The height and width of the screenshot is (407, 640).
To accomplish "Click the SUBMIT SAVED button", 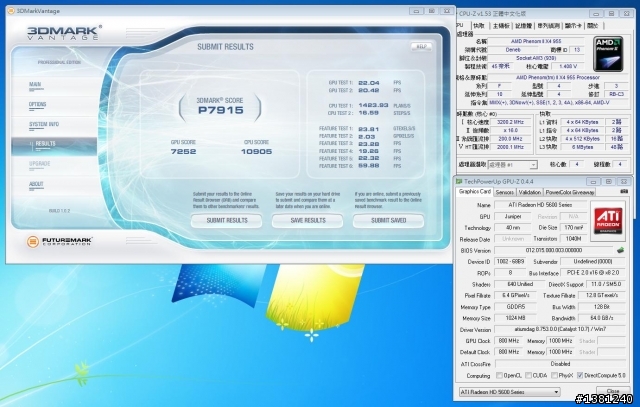I will [x=388, y=220].
